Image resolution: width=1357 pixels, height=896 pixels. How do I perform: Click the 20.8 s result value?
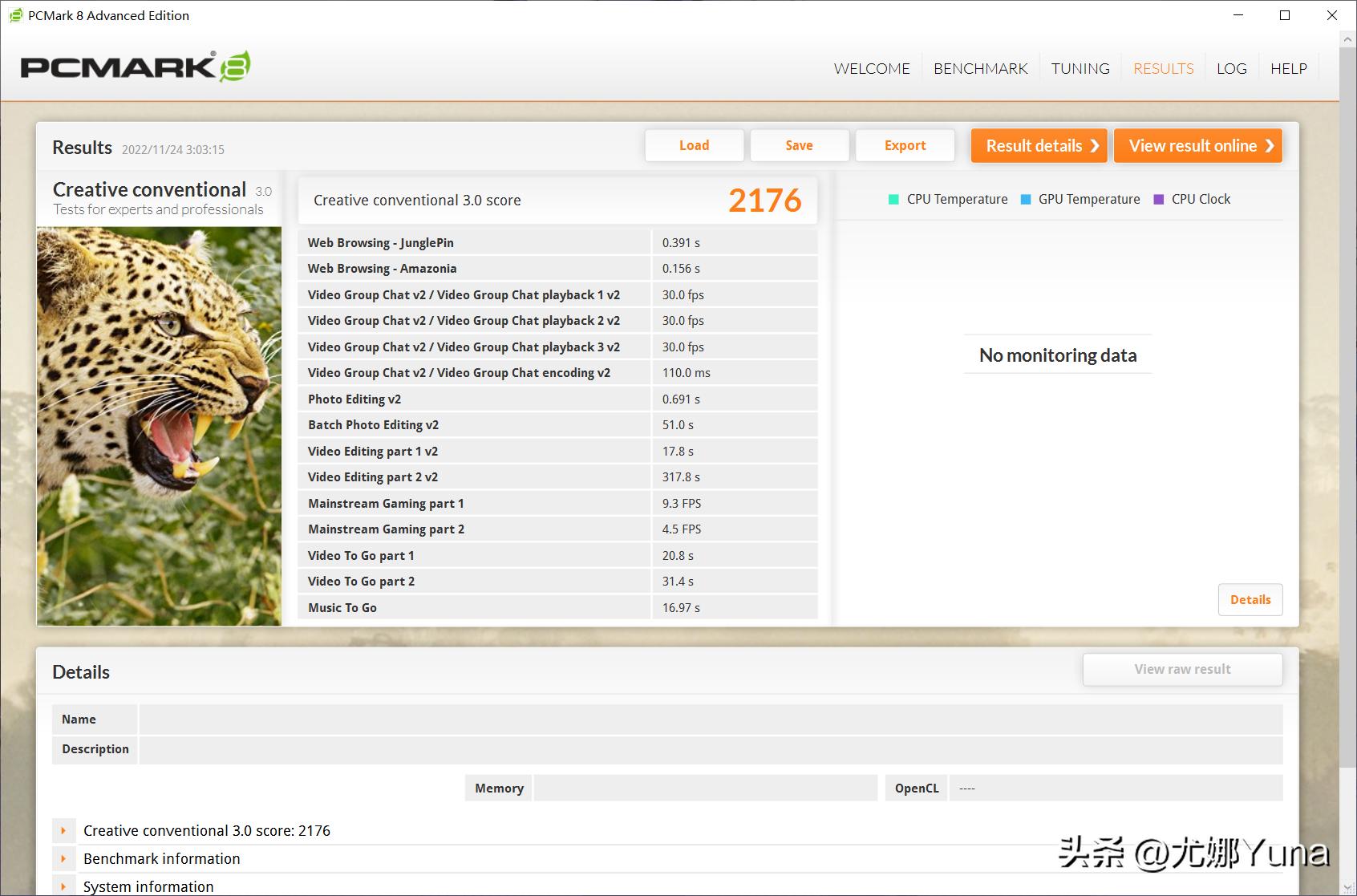point(678,556)
